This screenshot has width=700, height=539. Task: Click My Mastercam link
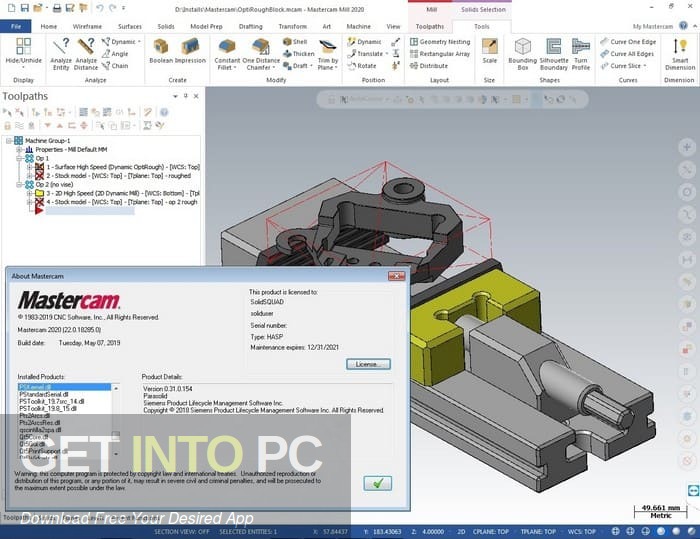652,26
